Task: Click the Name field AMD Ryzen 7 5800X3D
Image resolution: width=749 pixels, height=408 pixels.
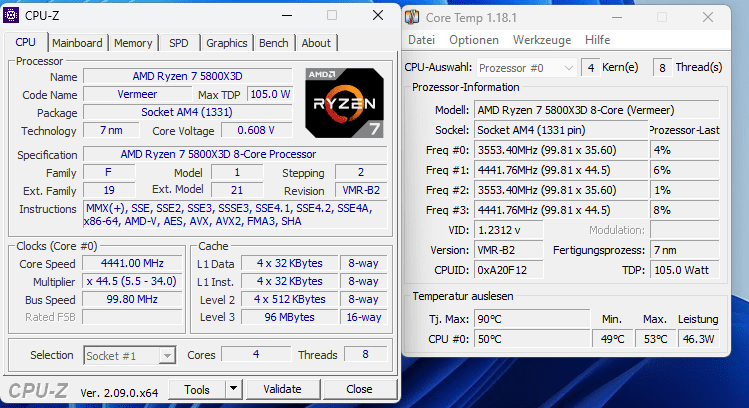Action: (x=188, y=76)
